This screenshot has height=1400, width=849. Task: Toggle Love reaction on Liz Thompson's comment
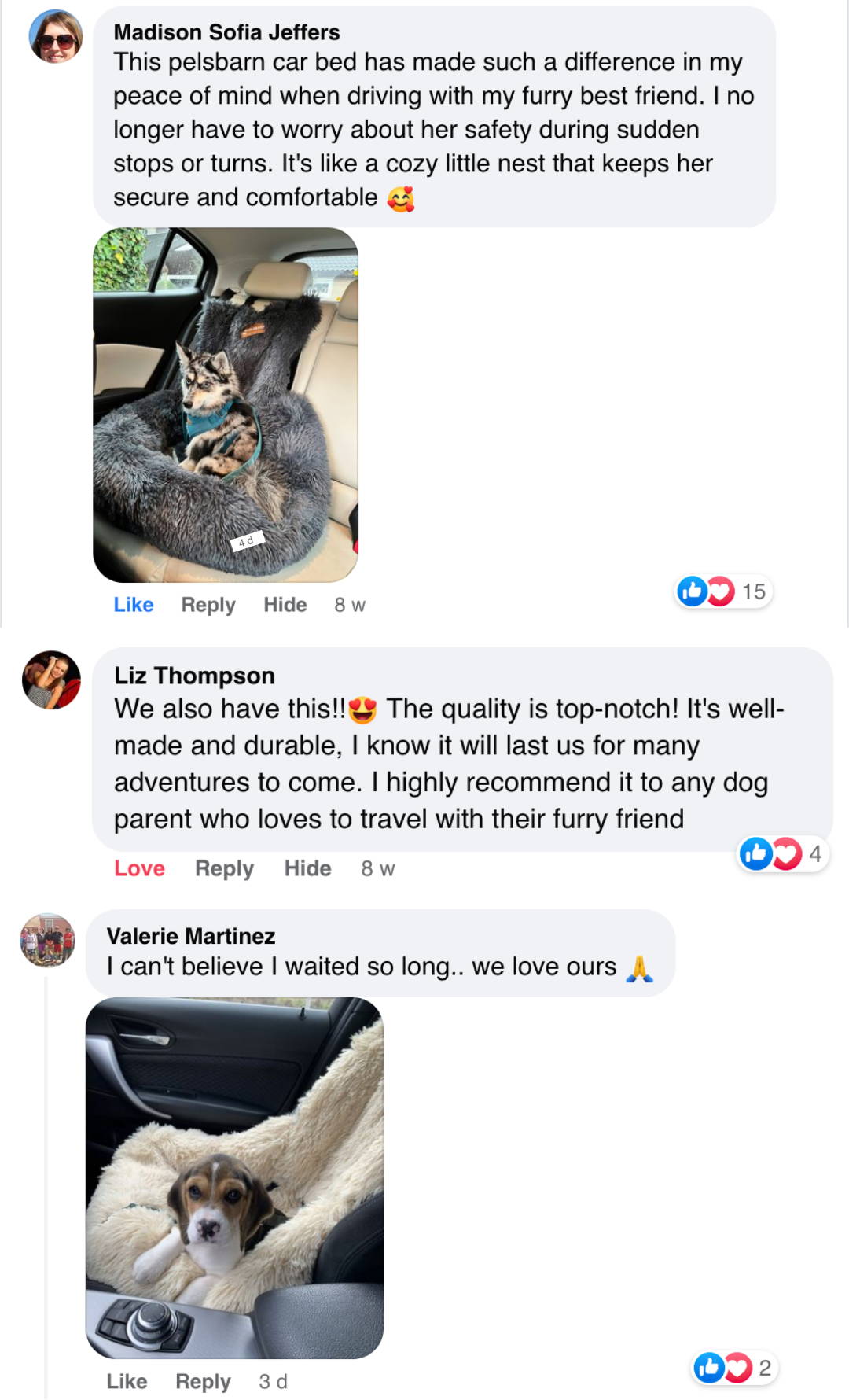point(140,868)
